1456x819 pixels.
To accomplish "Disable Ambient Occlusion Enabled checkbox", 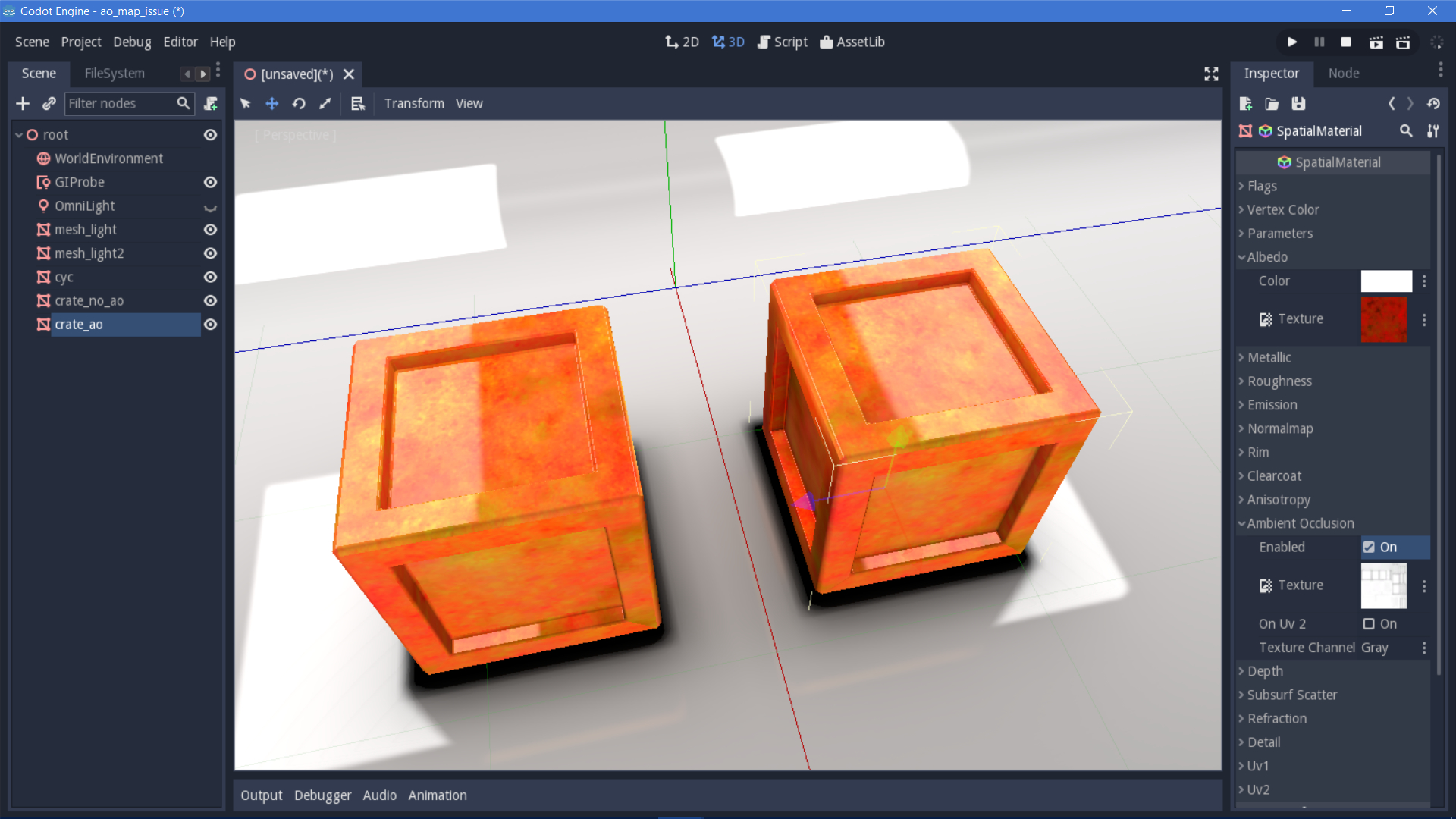I will pos(1369,547).
